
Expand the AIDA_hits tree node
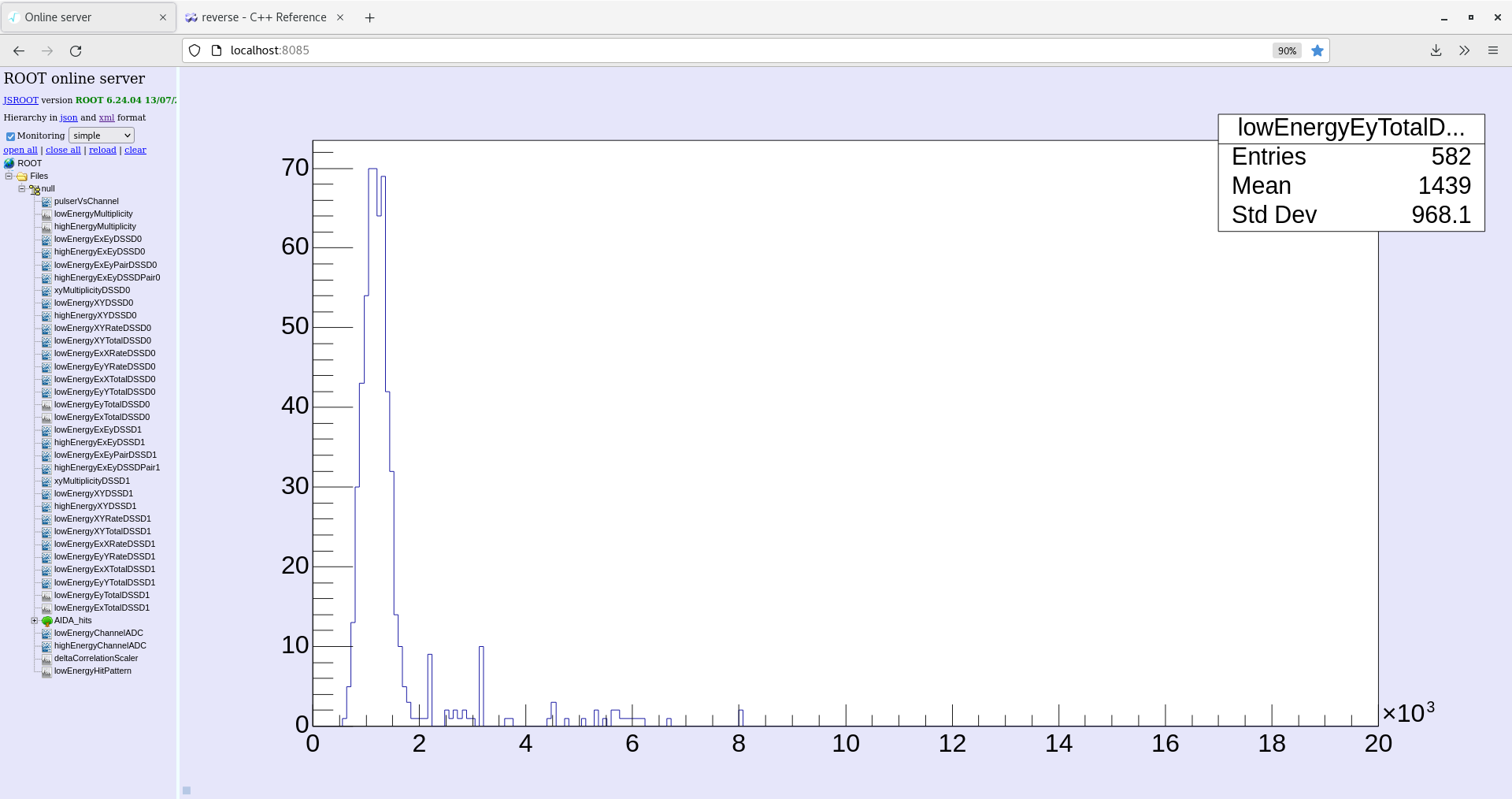click(34, 620)
